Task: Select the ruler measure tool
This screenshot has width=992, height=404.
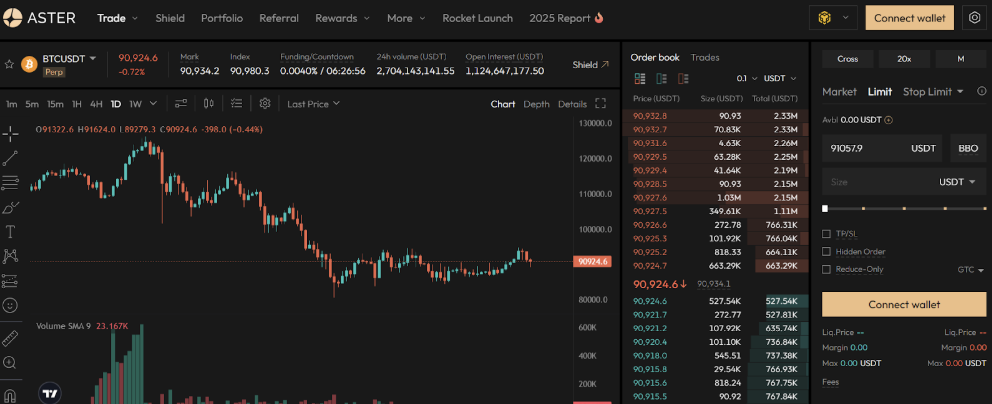Action: point(10,337)
